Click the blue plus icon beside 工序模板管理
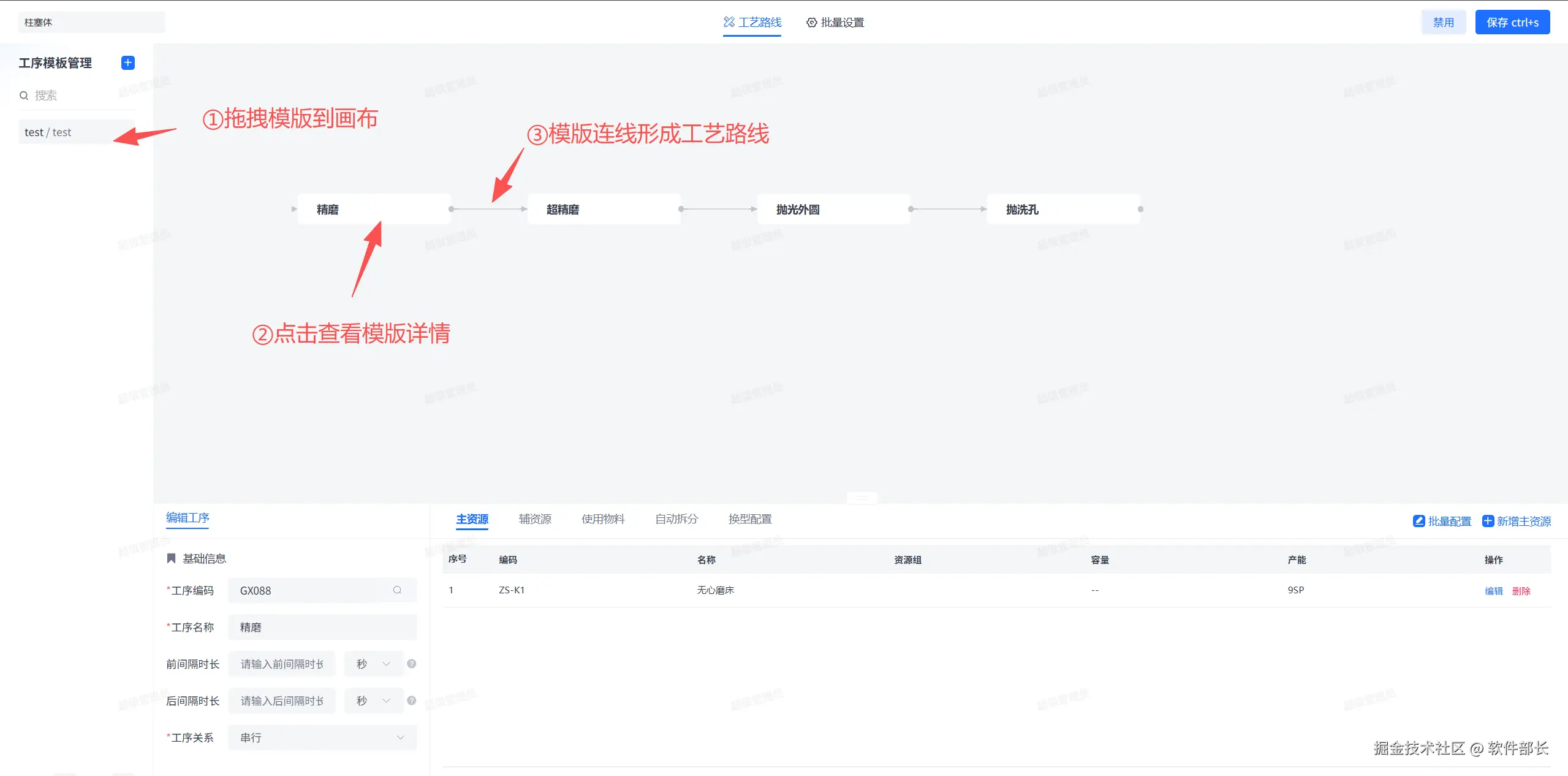 coord(128,63)
